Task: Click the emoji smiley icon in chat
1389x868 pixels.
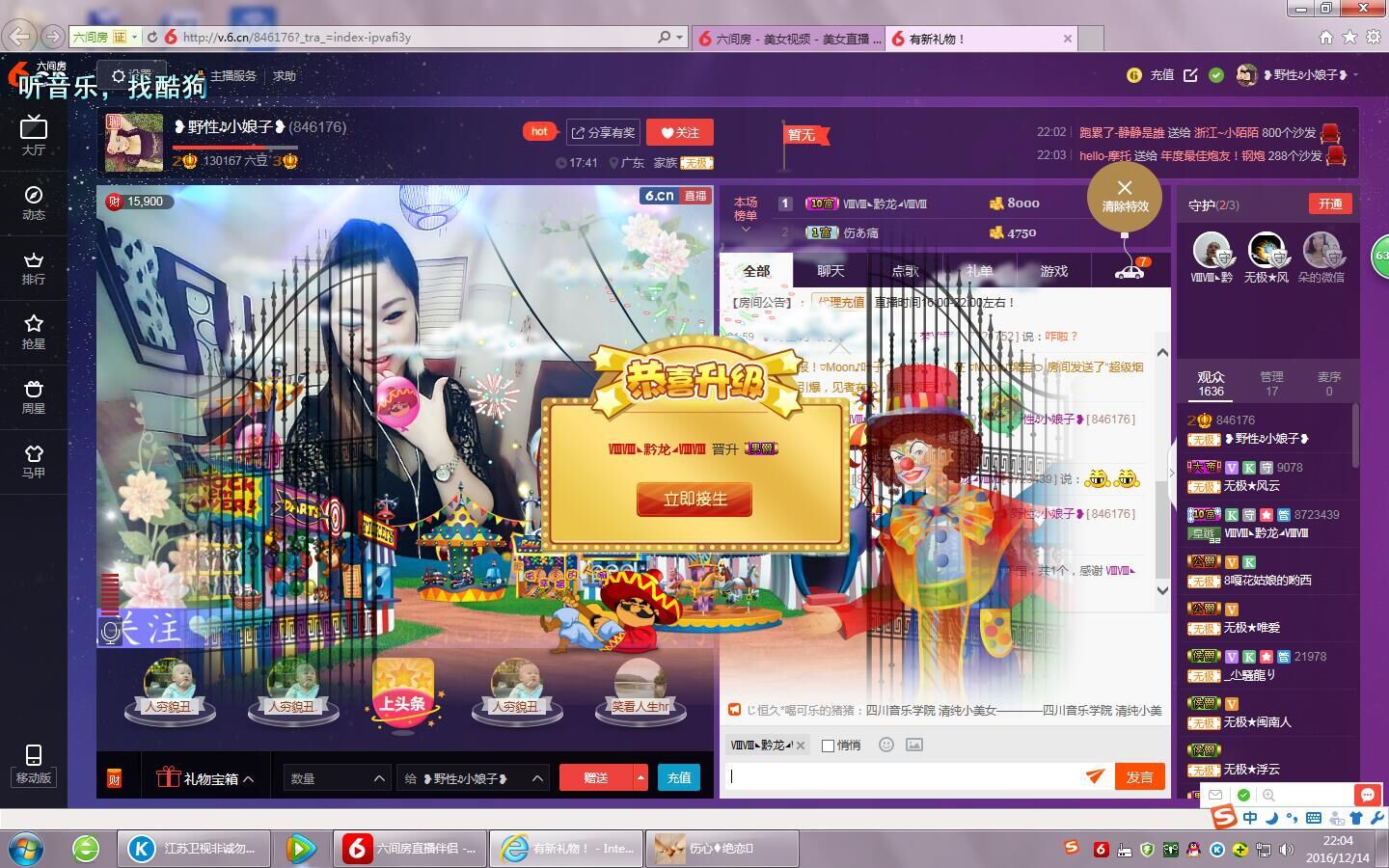Action: [886, 745]
